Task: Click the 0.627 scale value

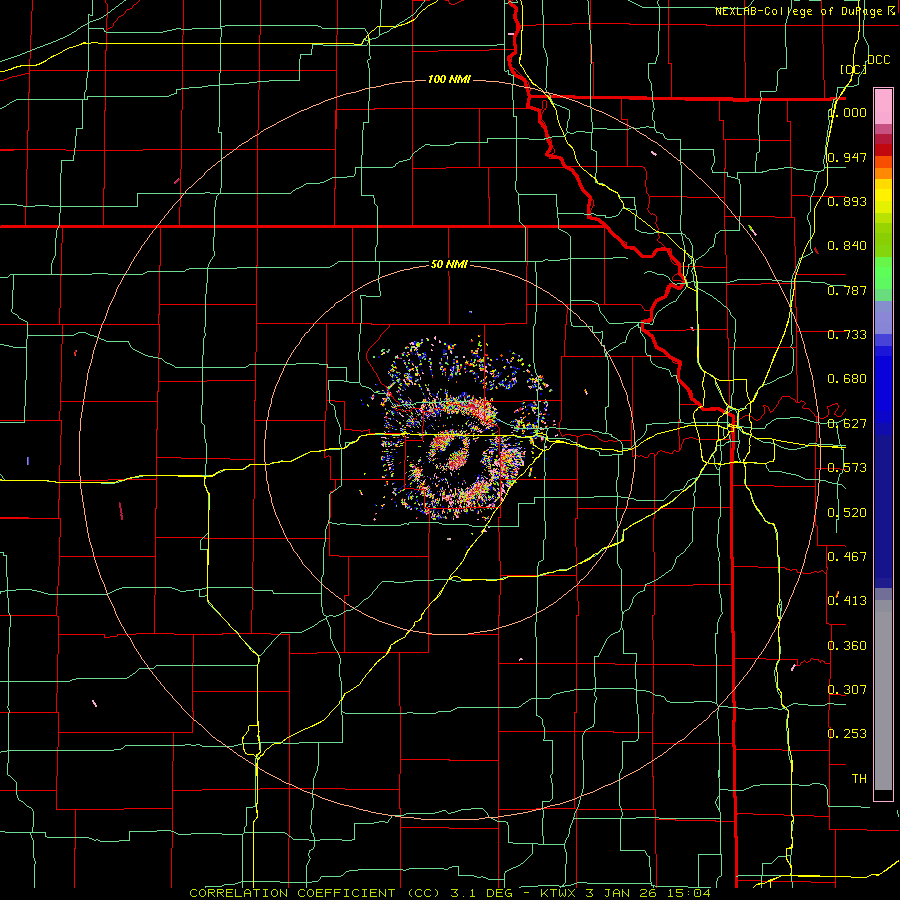Action: (848, 424)
